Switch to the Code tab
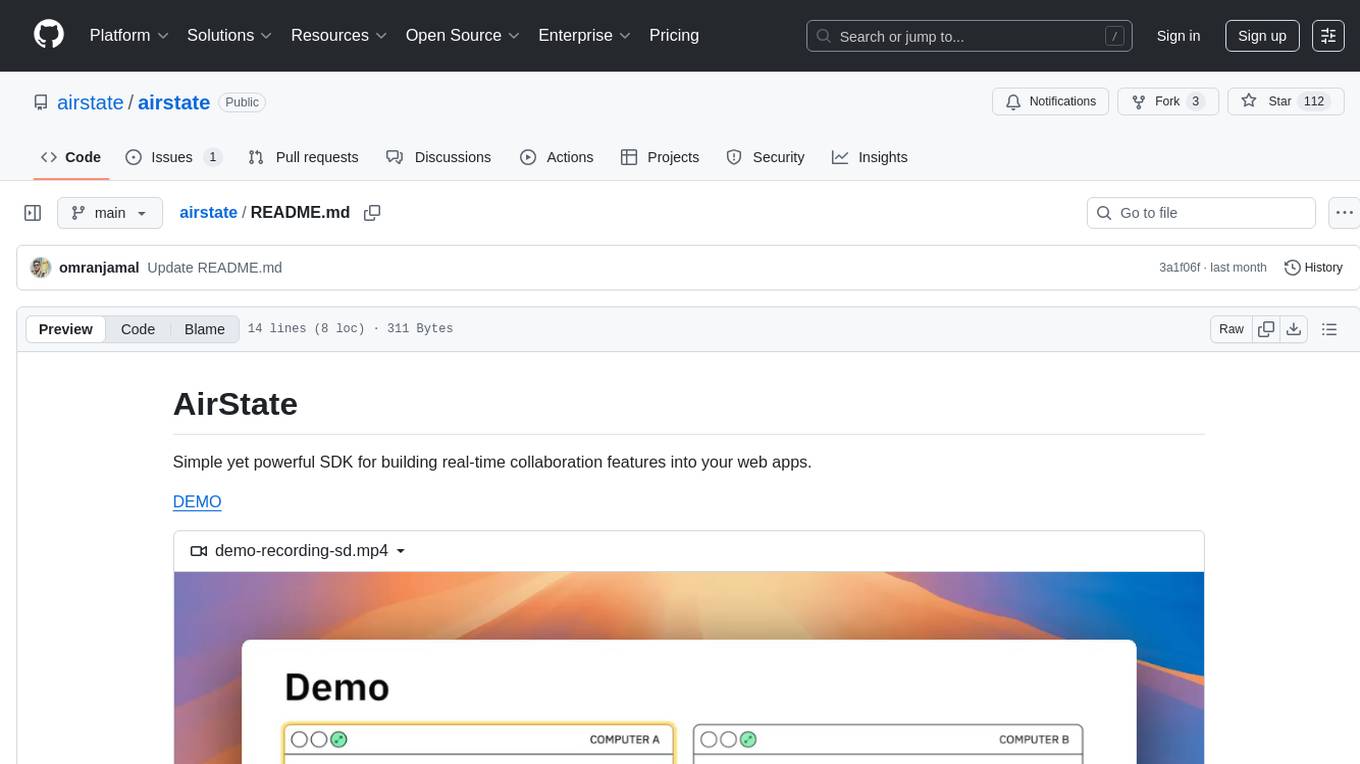 coord(70,157)
